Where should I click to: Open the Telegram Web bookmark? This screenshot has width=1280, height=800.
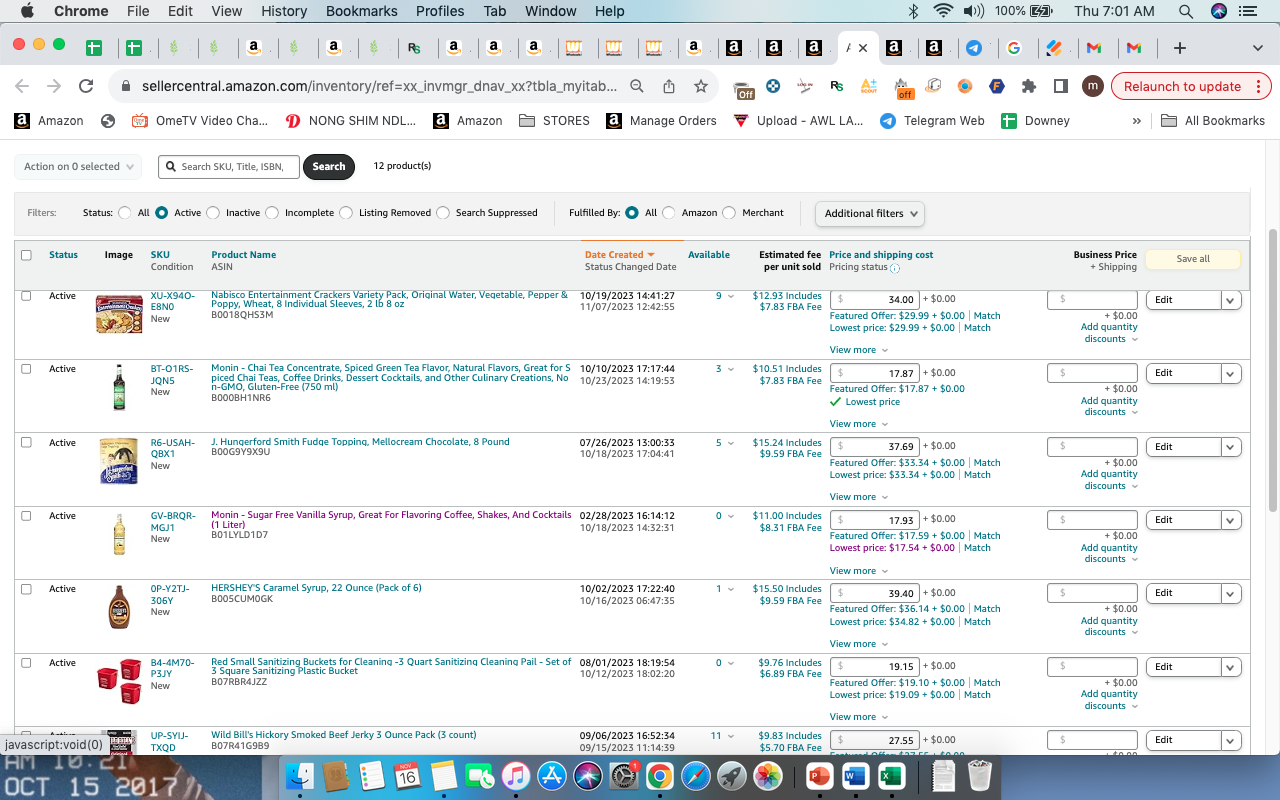coord(932,120)
